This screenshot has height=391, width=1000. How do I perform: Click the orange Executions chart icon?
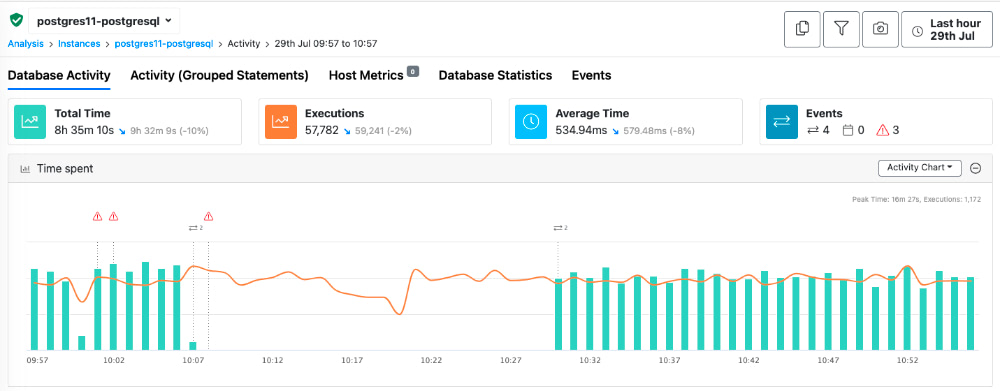tap(281, 122)
